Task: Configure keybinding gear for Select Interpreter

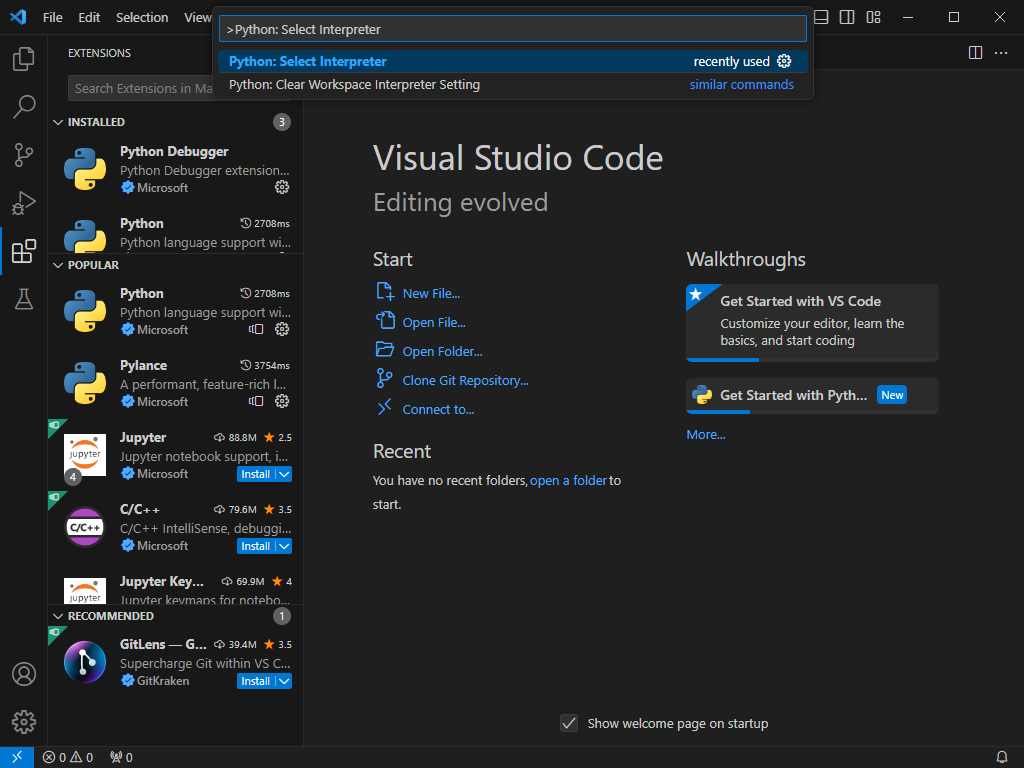Action: pyautogui.click(x=784, y=61)
